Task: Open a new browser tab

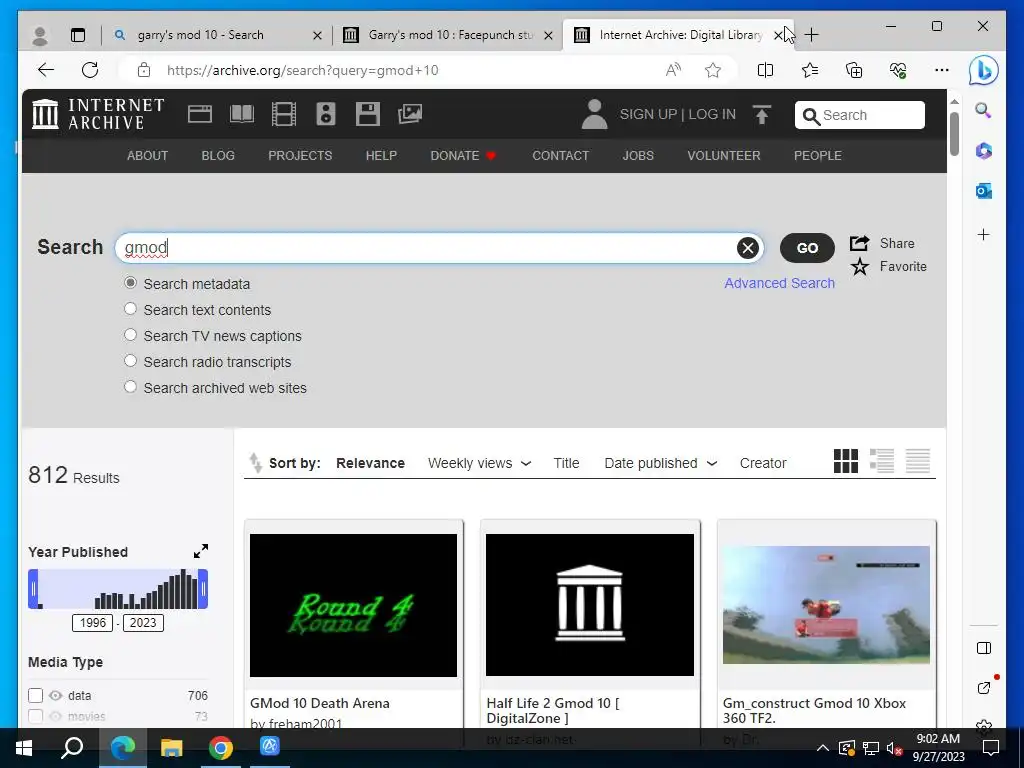Action: [812, 35]
